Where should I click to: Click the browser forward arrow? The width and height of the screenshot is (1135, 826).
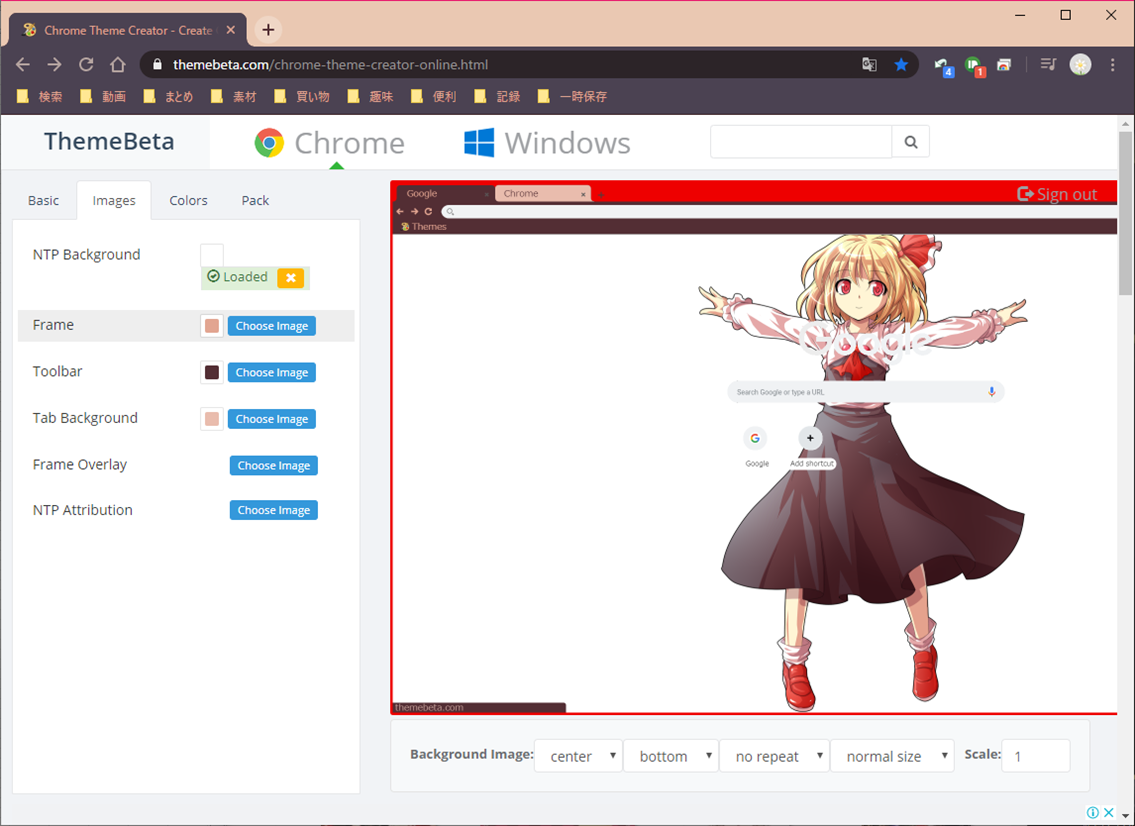54,64
